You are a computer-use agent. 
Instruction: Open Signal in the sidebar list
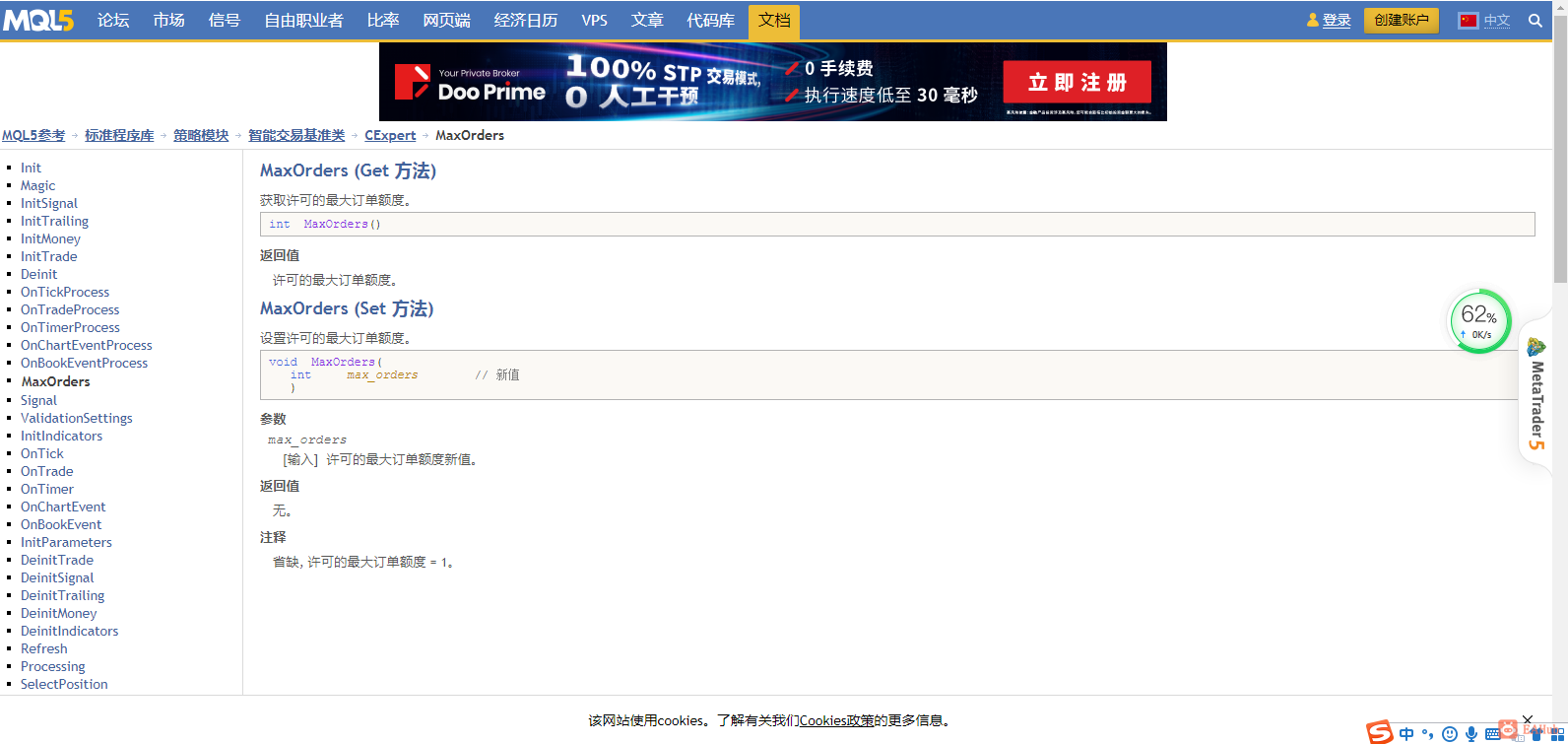(x=38, y=401)
